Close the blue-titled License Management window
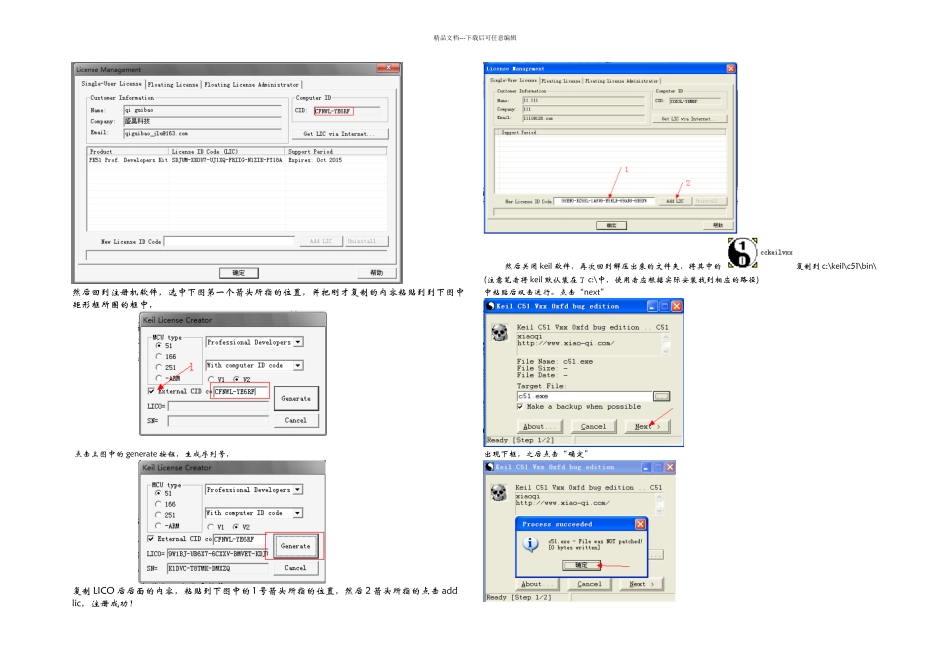The height and width of the screenshot is (672, 950). coord(731,68)
